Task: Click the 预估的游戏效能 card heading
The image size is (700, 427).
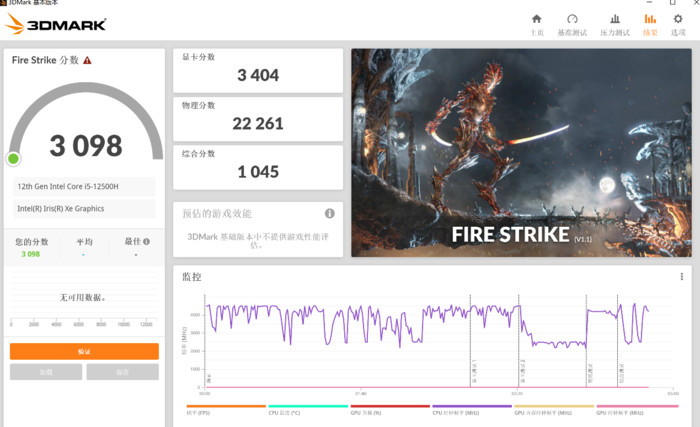Action: tap(217, 214)
